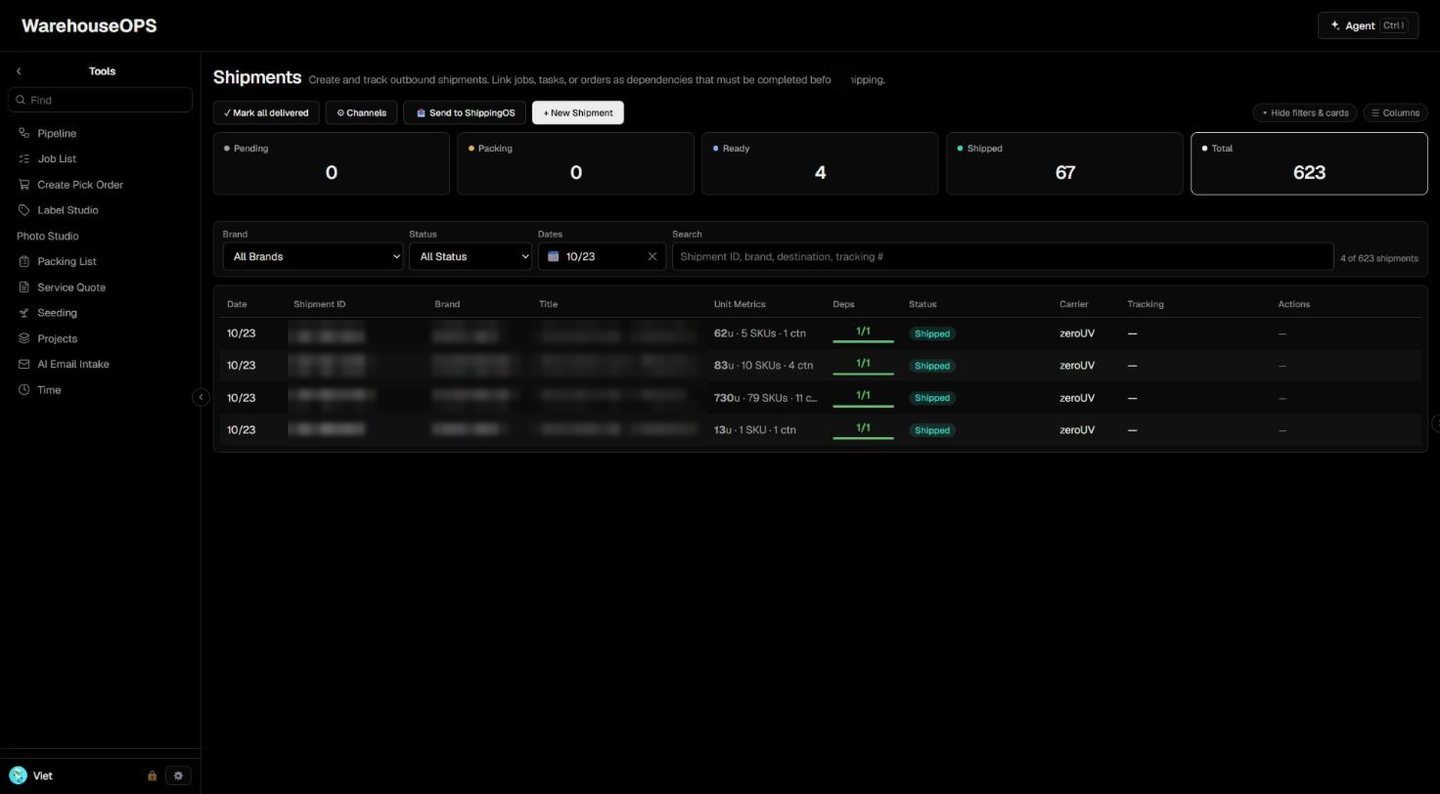Filter by the Ready card
Viewport: 1440px width, 794px height.
click(820, 164)
